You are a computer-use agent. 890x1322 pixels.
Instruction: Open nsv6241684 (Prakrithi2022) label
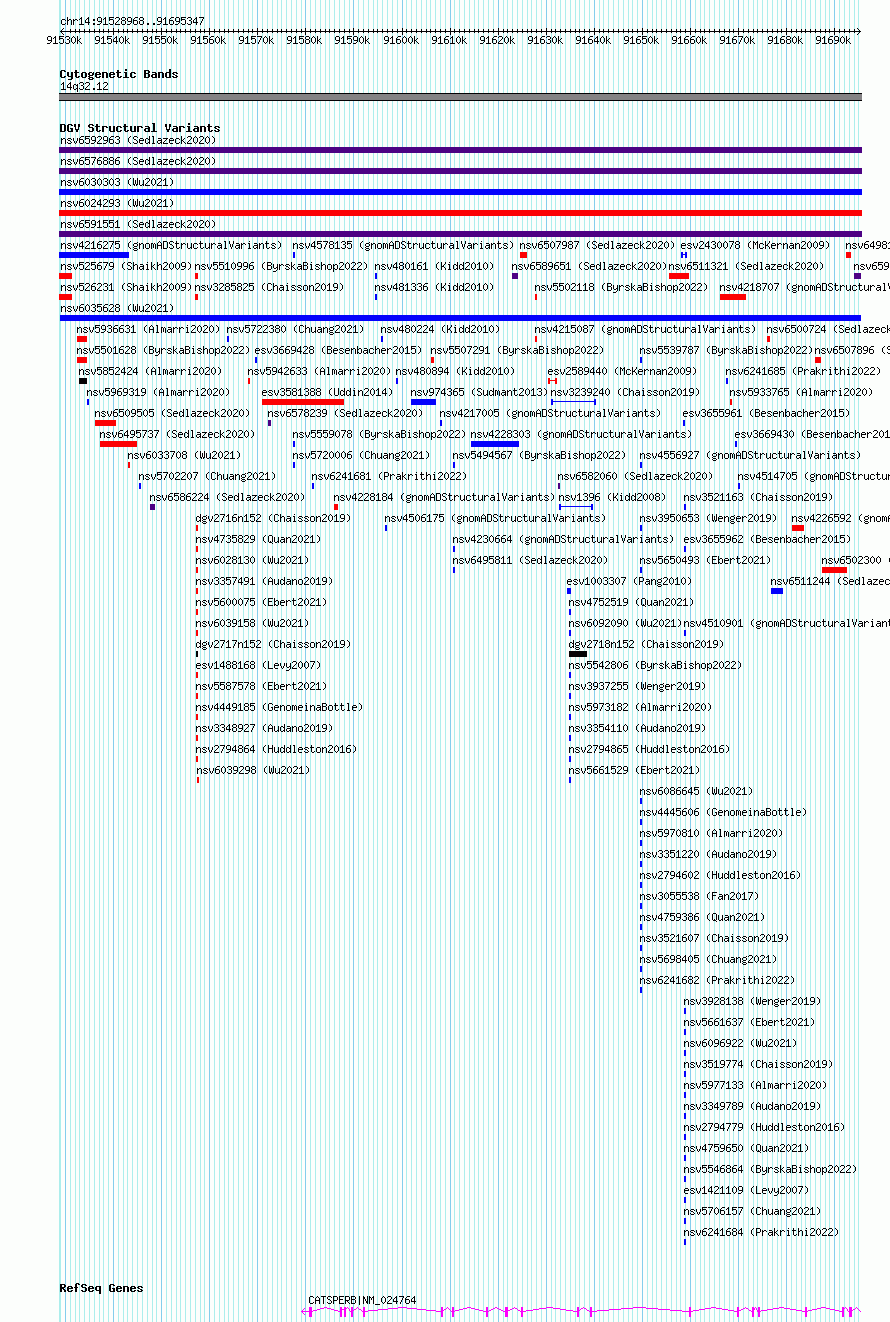(761, 1232)
